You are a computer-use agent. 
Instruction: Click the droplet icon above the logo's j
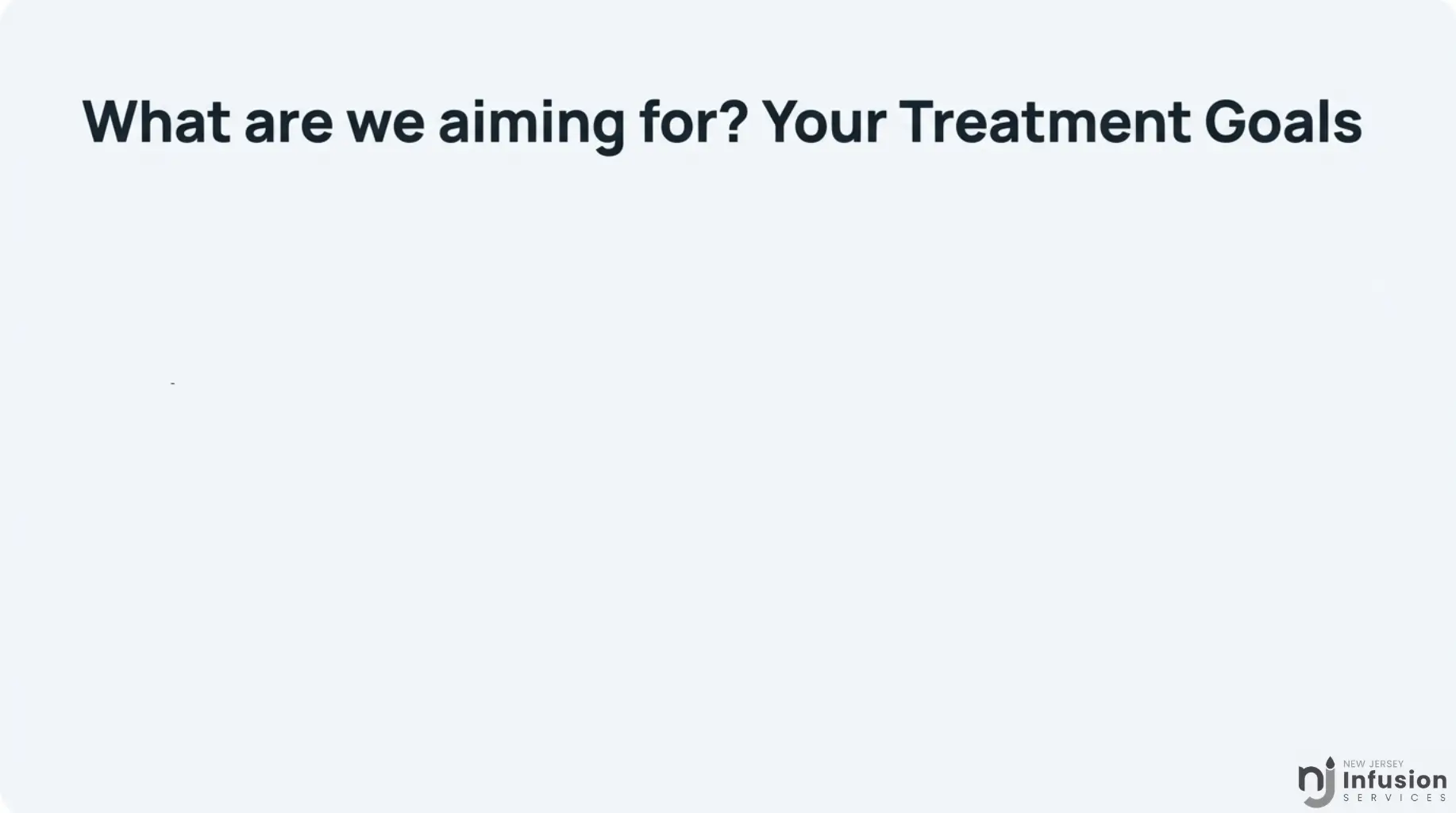[1331, 762]
